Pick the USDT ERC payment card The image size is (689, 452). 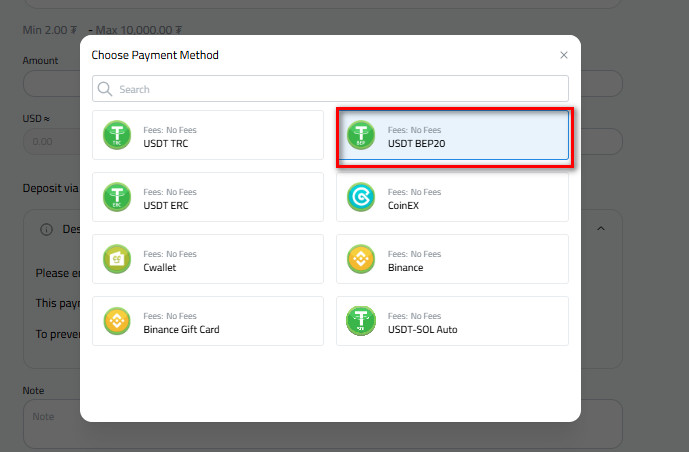(208, 197)
